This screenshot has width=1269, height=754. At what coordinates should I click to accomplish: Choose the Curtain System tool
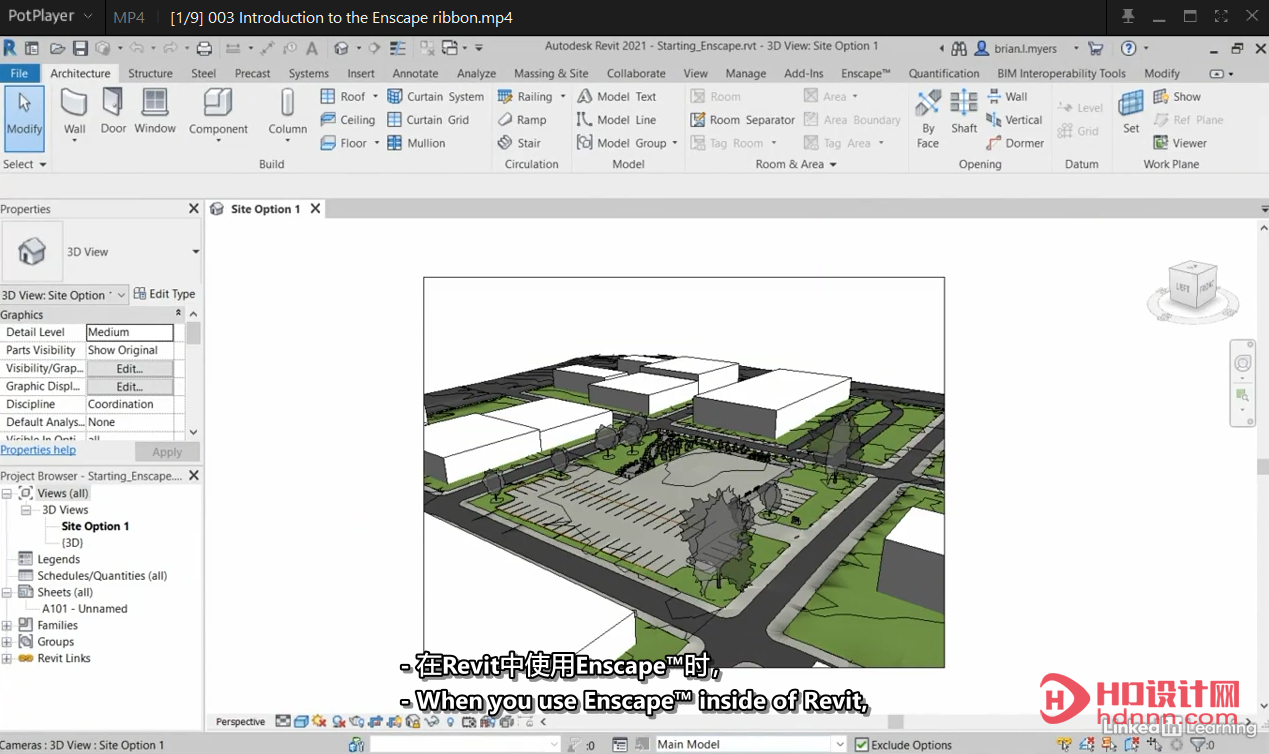click(435, 97)
